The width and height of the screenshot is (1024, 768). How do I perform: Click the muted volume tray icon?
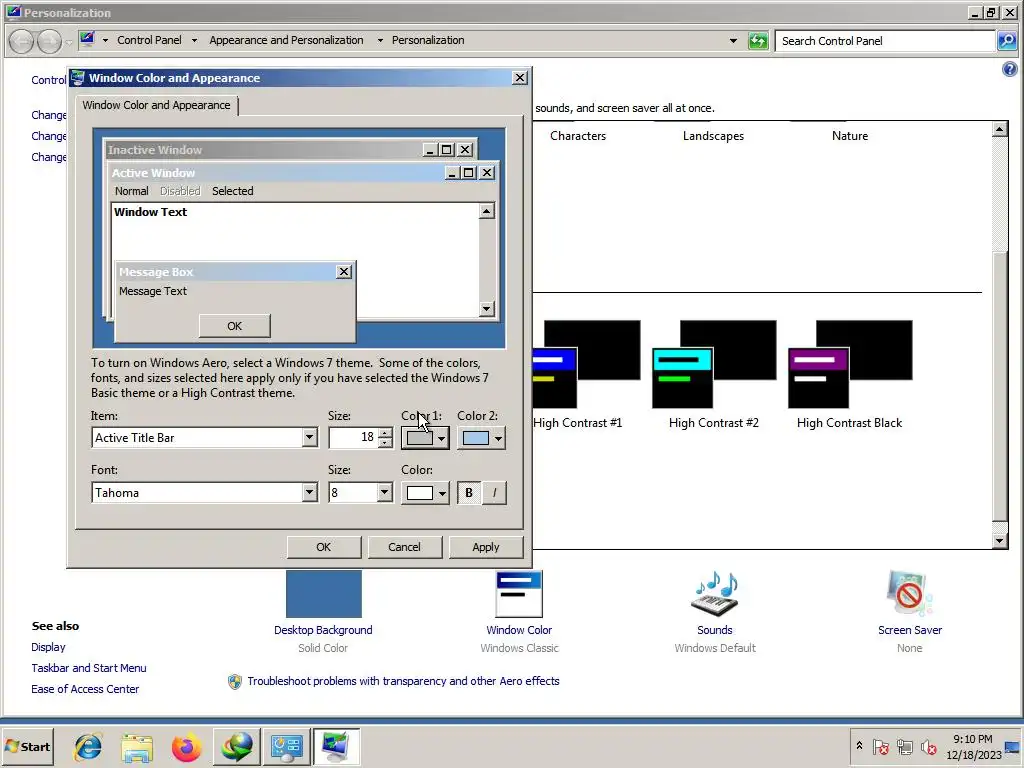click(928, 746)
